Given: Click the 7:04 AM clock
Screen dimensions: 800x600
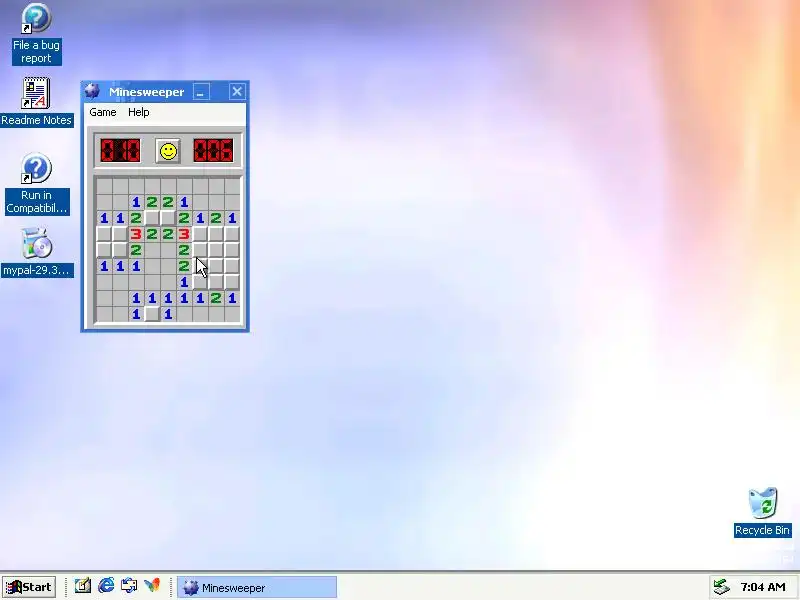Looking at the screenshot, I should tap(763, 587).
